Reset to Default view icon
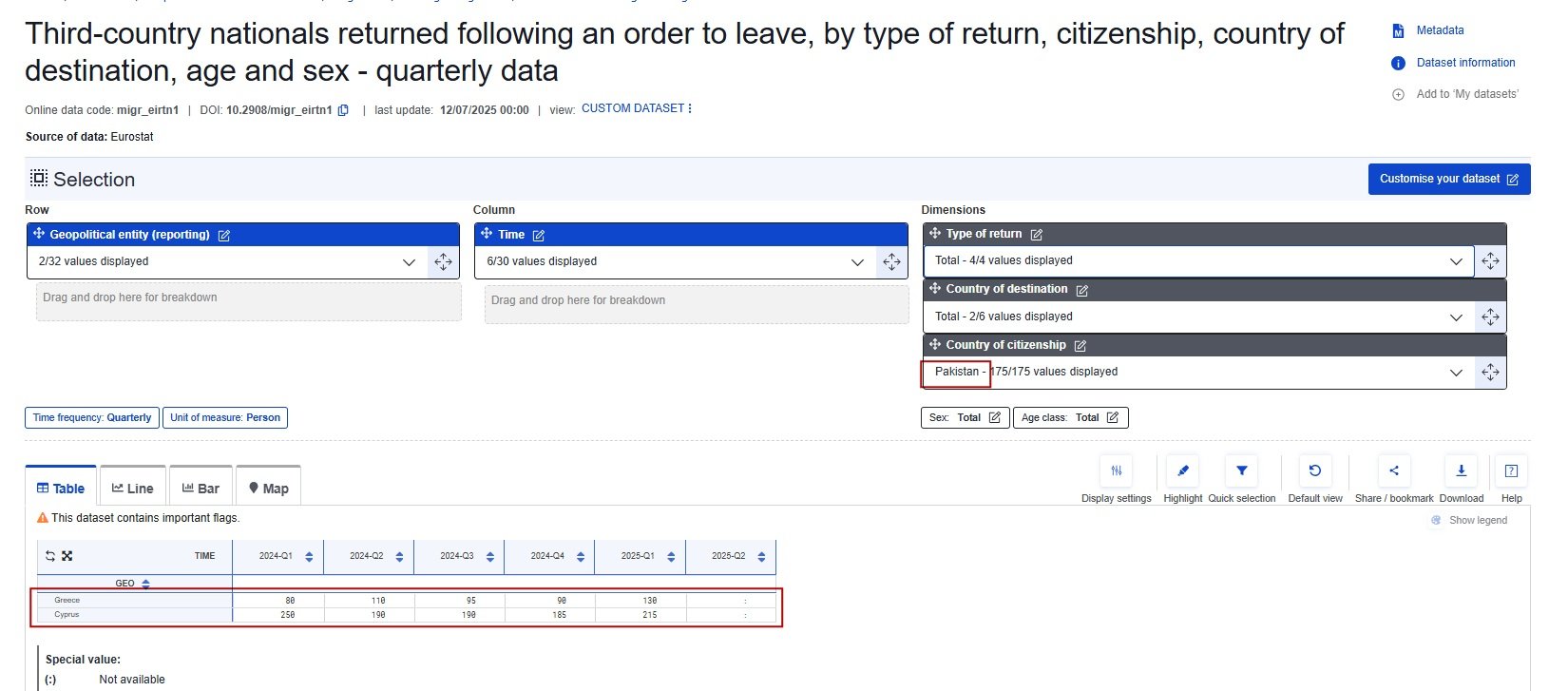Viewport: 1568px width, 691px height. (x=1315, y=470)
